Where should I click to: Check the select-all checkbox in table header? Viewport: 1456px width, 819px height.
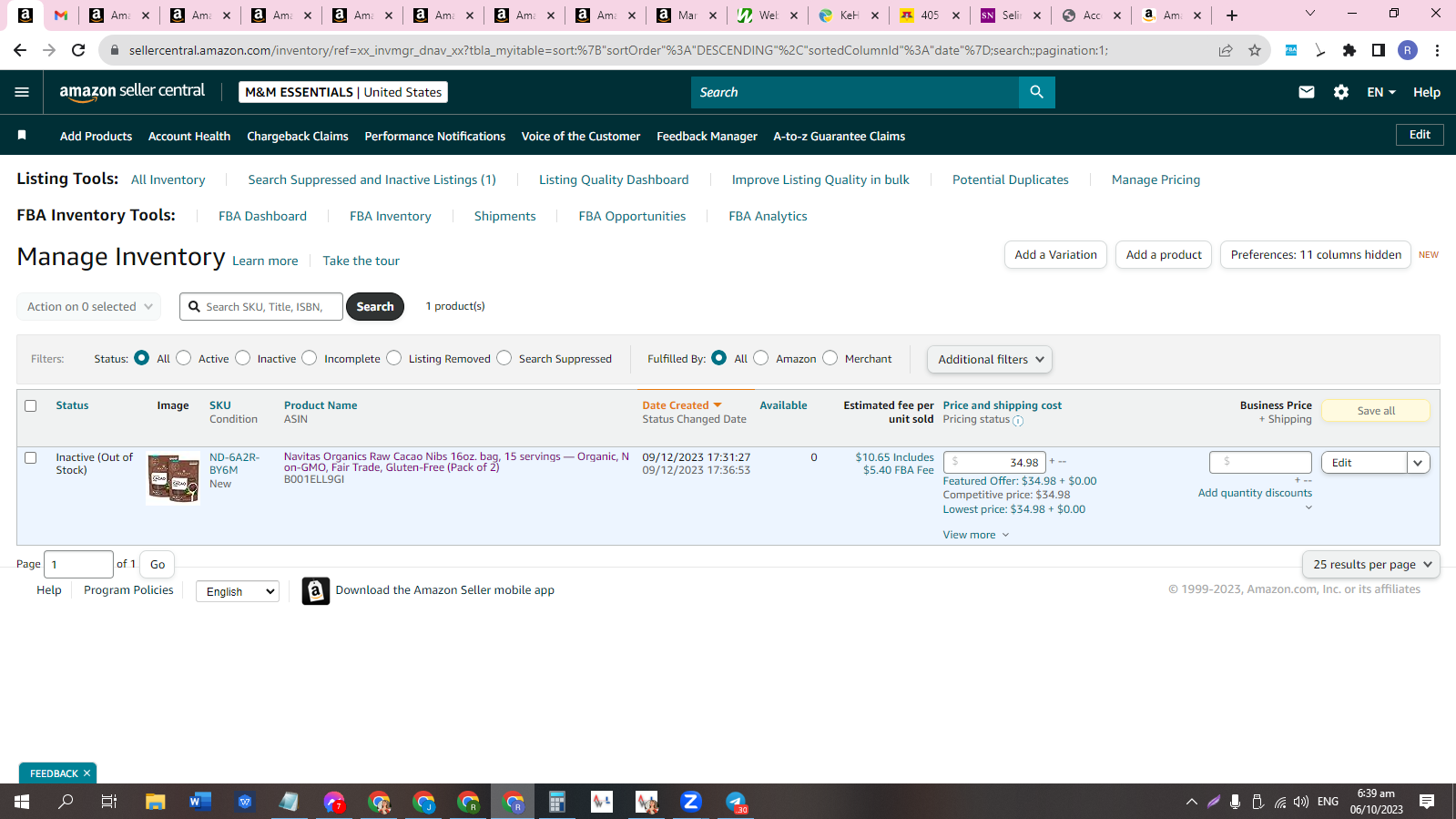coord(31,406)
